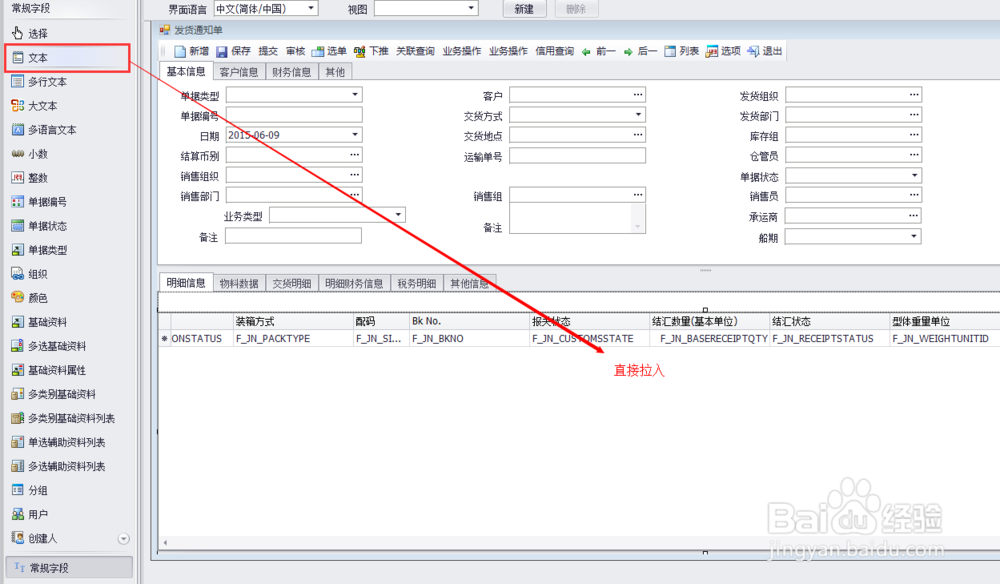Click the 退出 toolbar icon

point(764,51)
